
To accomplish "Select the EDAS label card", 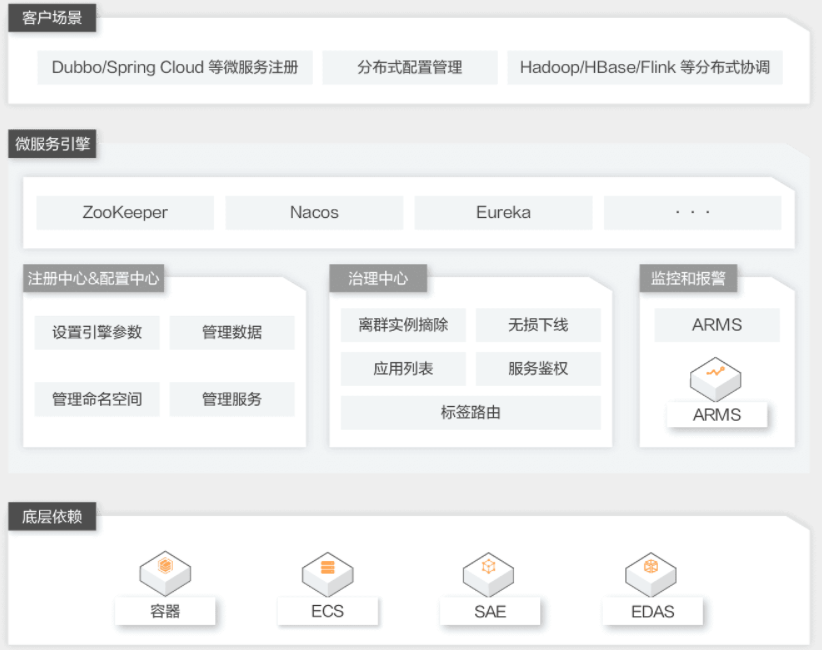I will [653, 611].
